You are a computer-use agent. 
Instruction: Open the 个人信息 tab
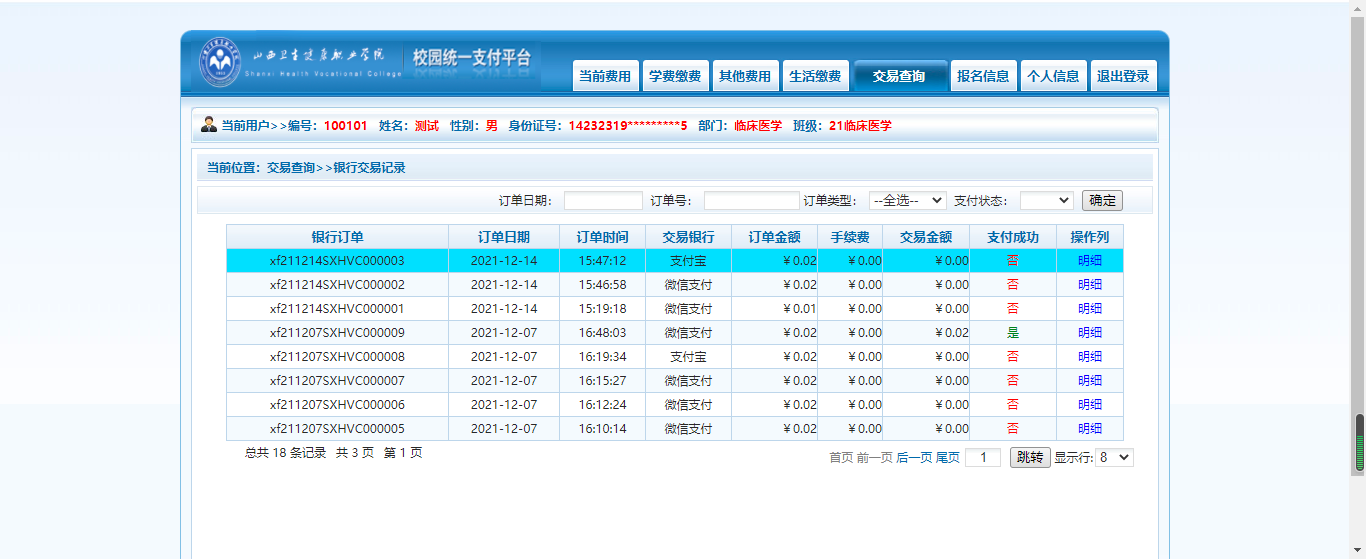(x=1053, y=76)
